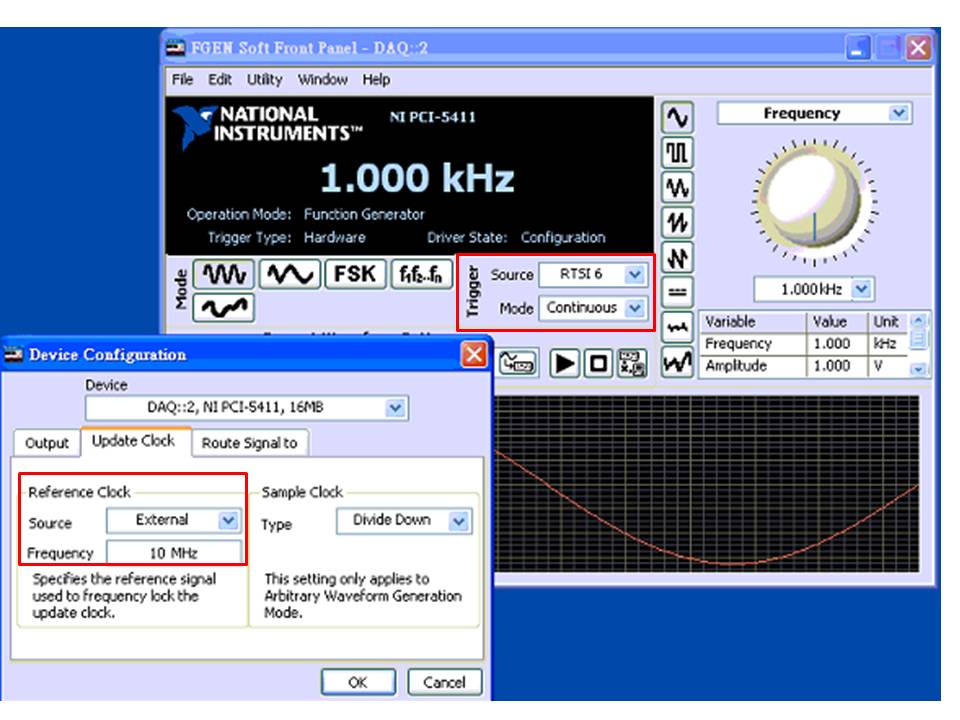Expand the Trigger Source dropdown (RTSI 6)
The image size is (960, 720).
pyautogui.click(x=634, y=274)
